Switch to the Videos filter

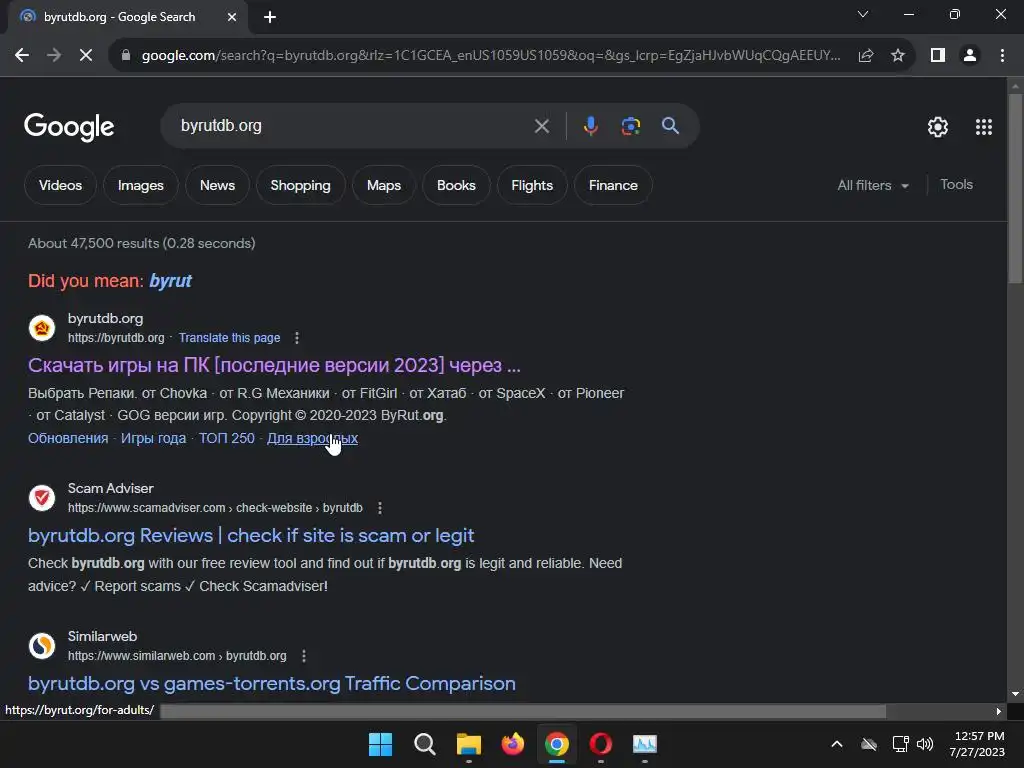click(x=60, y=185)
